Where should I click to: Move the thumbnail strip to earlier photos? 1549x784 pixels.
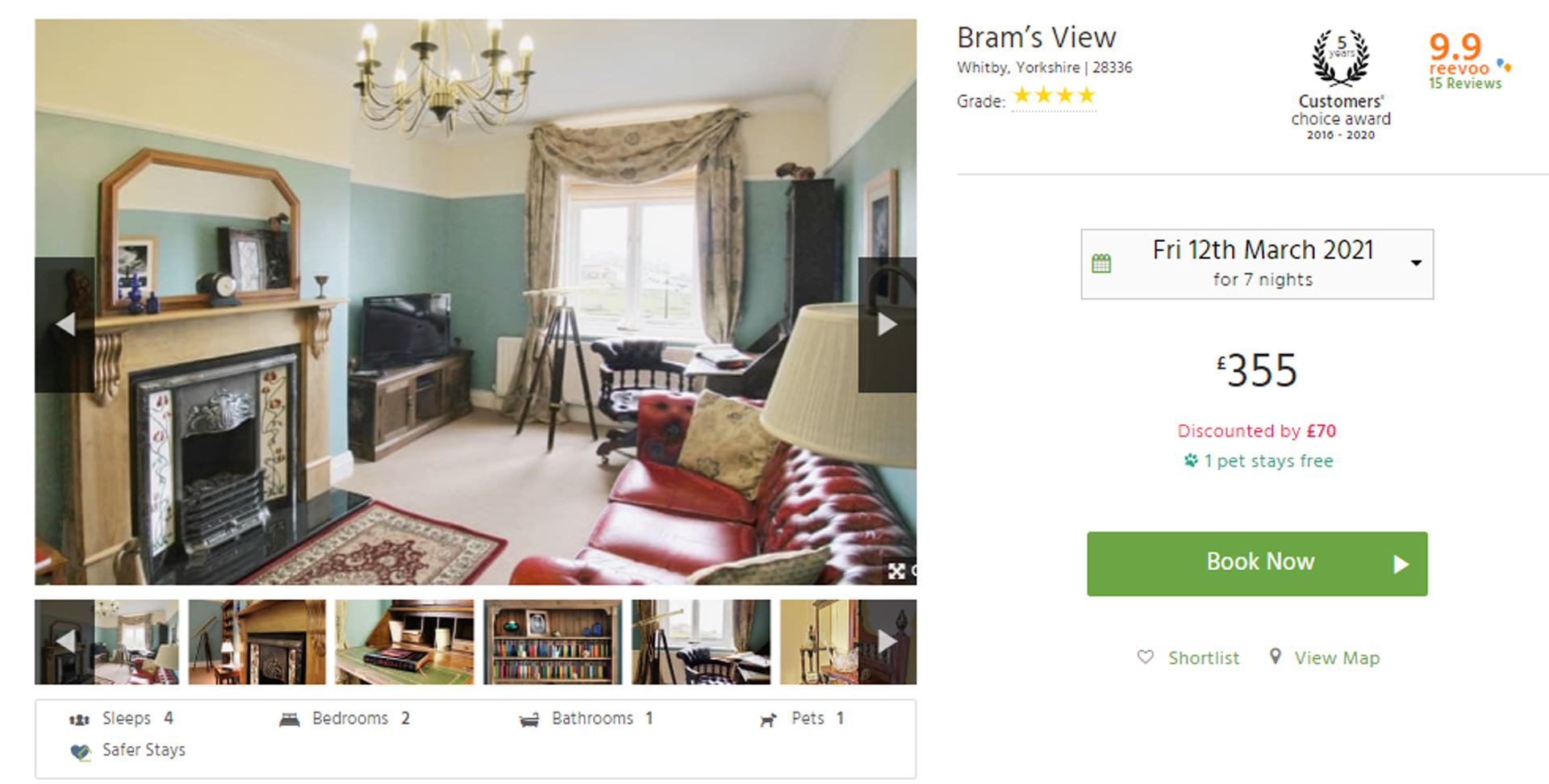65,642
